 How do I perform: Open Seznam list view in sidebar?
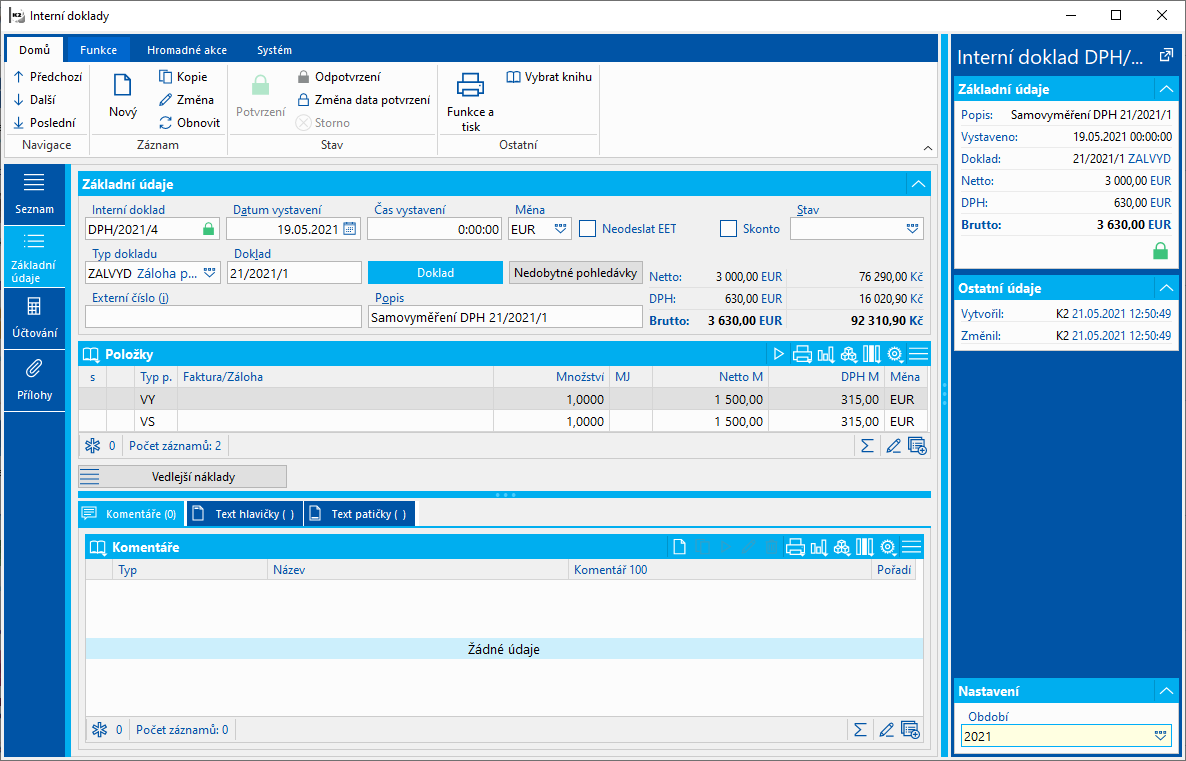click(34, 194)
